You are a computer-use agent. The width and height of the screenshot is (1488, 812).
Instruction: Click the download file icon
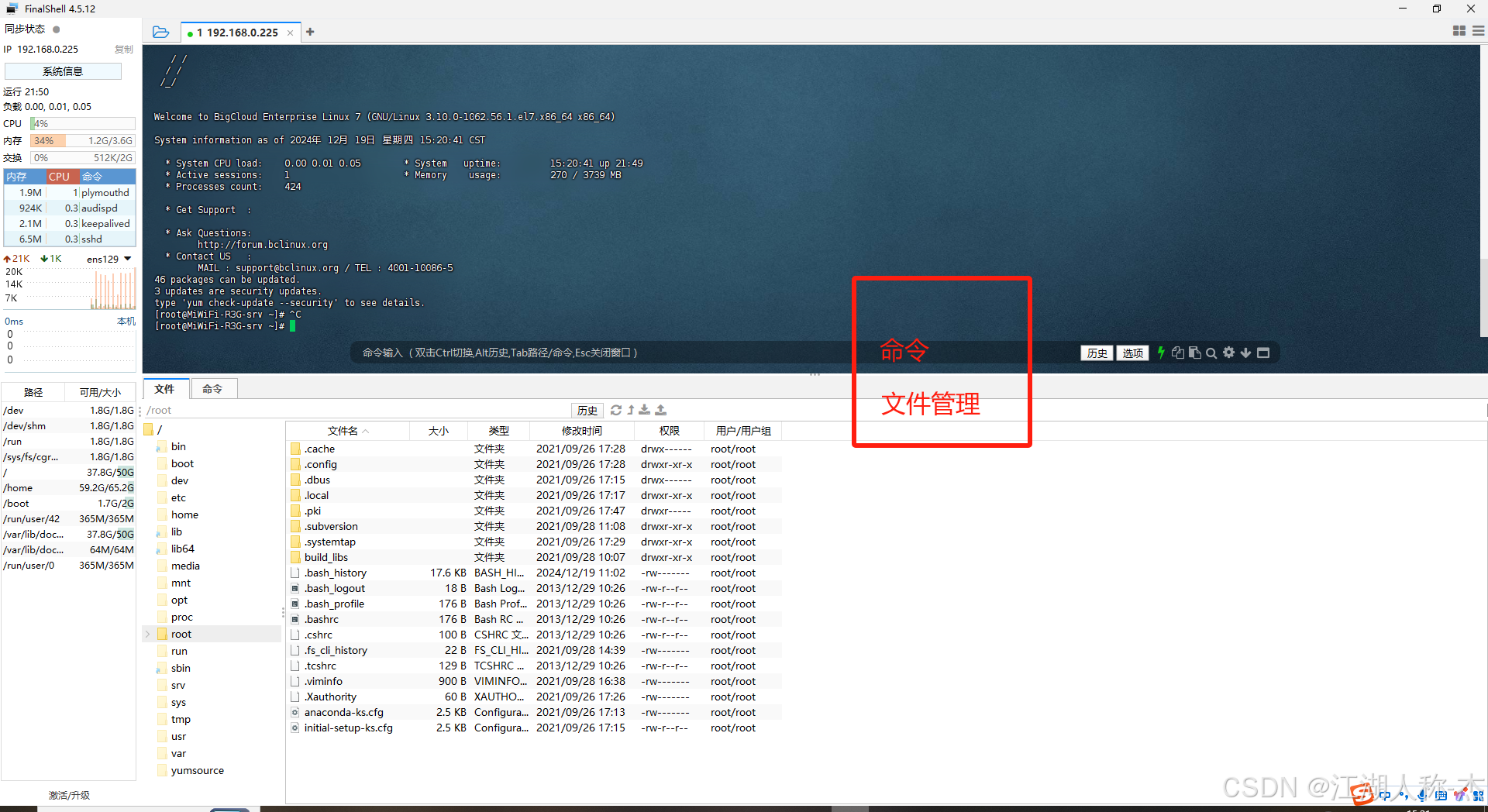645,410
